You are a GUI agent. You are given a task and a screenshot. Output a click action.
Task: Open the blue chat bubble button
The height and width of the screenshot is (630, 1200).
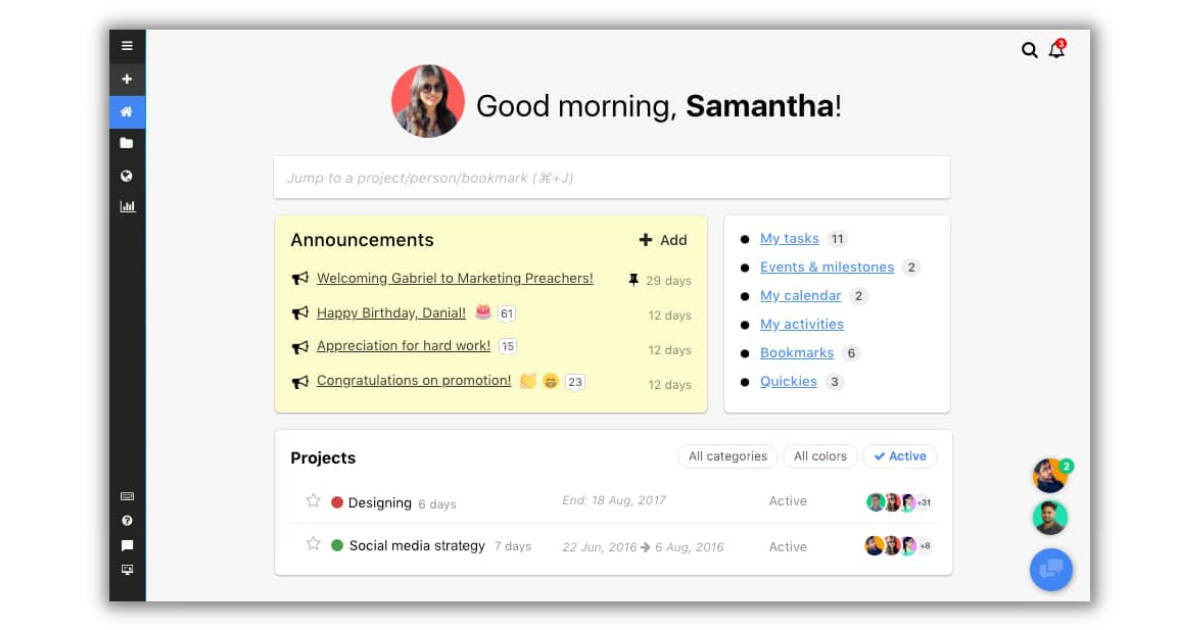click(1049, 569)
